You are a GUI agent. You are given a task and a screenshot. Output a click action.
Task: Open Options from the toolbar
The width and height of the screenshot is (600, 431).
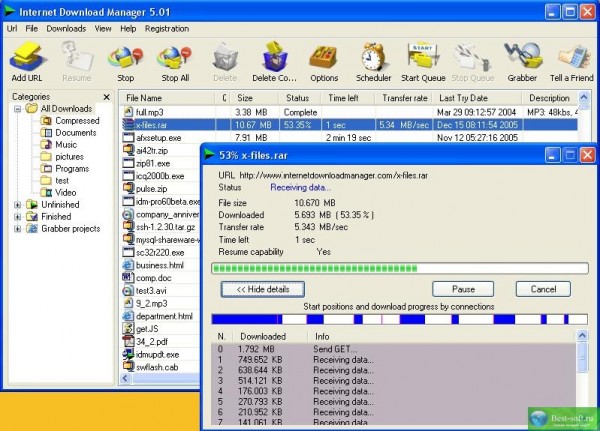pyautogui.click(x=323, y=61)
